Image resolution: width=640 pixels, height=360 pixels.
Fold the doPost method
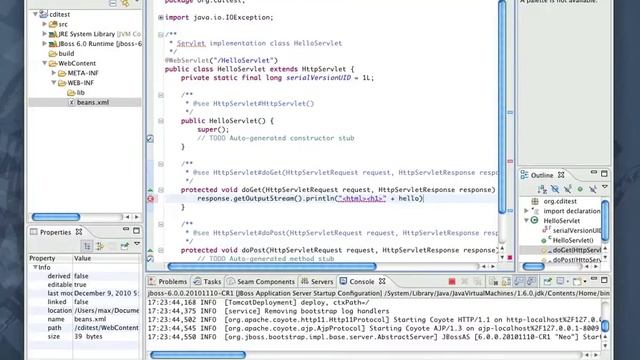coord(161,250)
